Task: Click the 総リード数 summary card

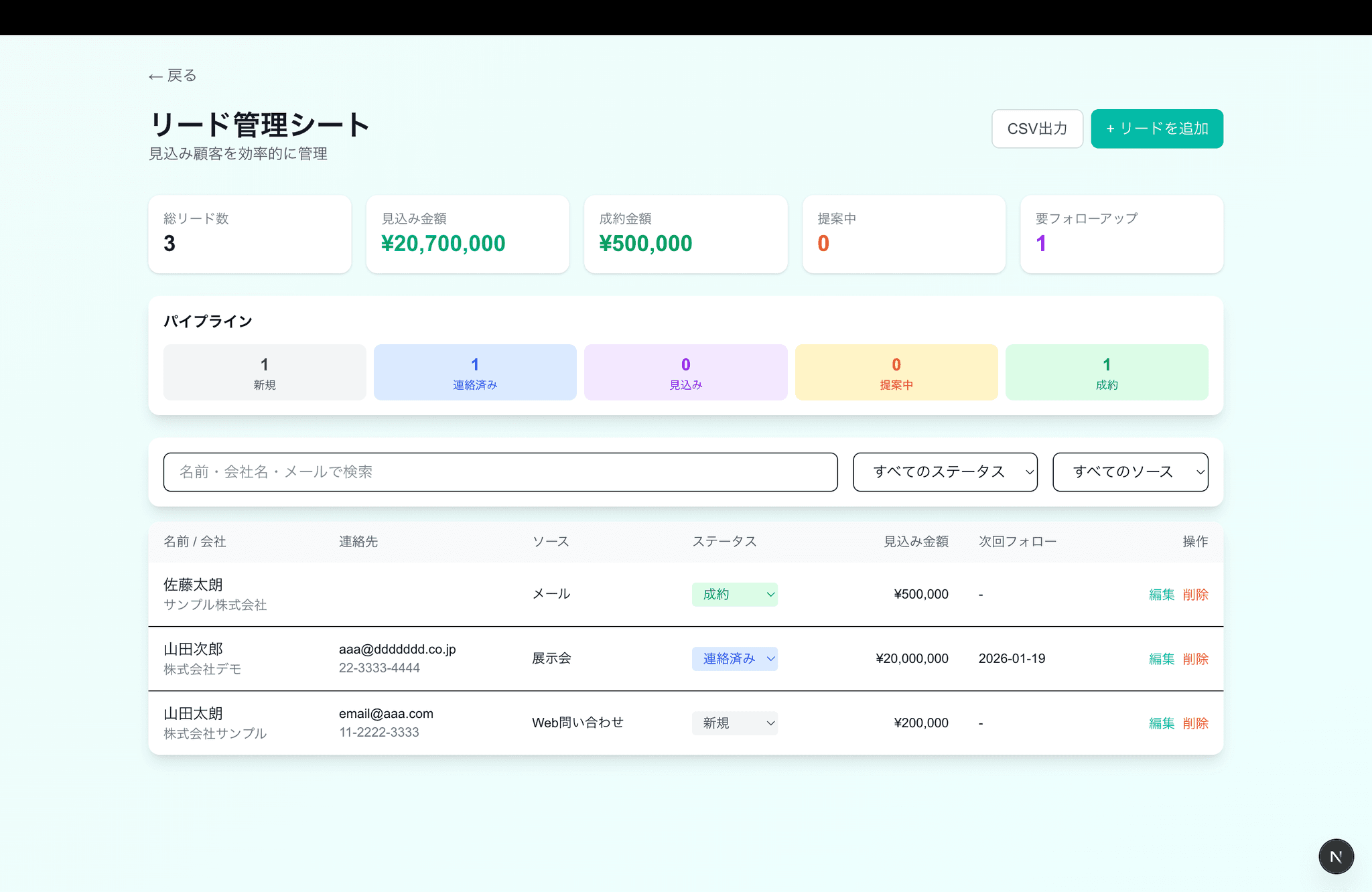Action: pos(250,234)
